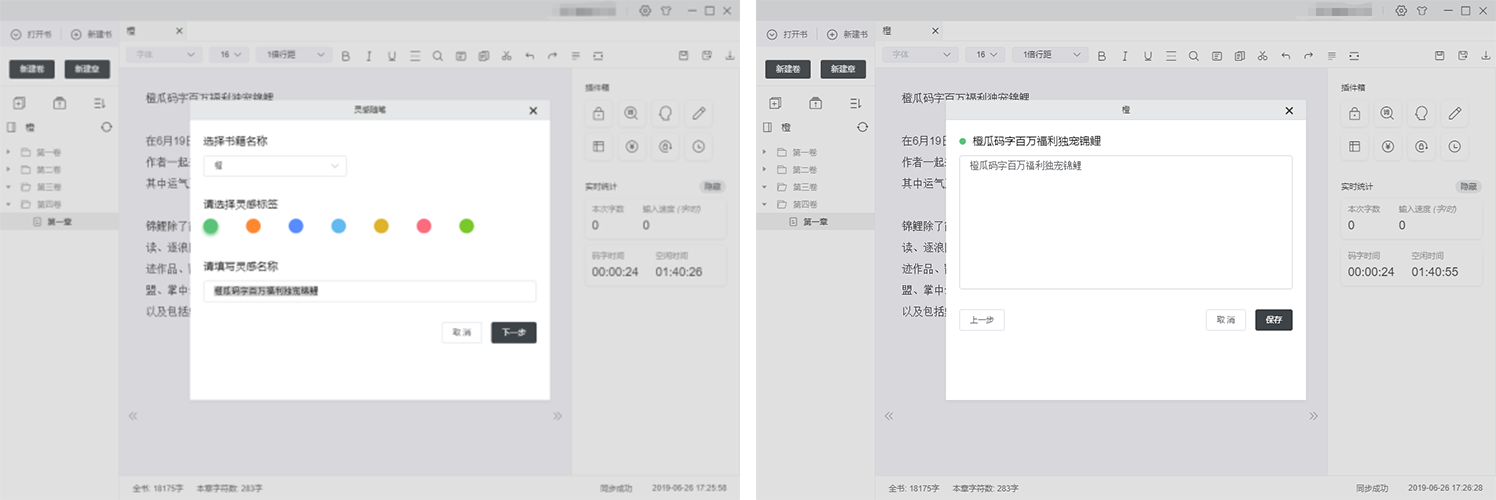Hide real-time stats with 隐藏 in left window
1496x500 pixels.
click(x=712, y=186)
